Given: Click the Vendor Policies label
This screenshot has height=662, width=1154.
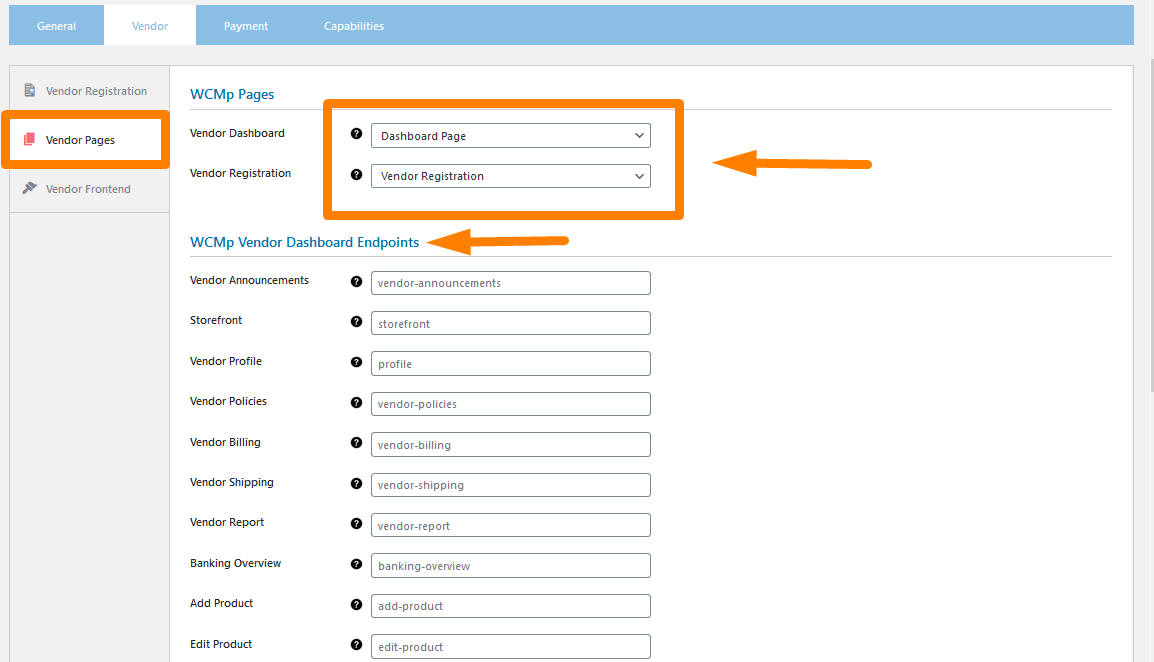Looking at the screenshot, I should pyautogui.click(x=228, y=401).
